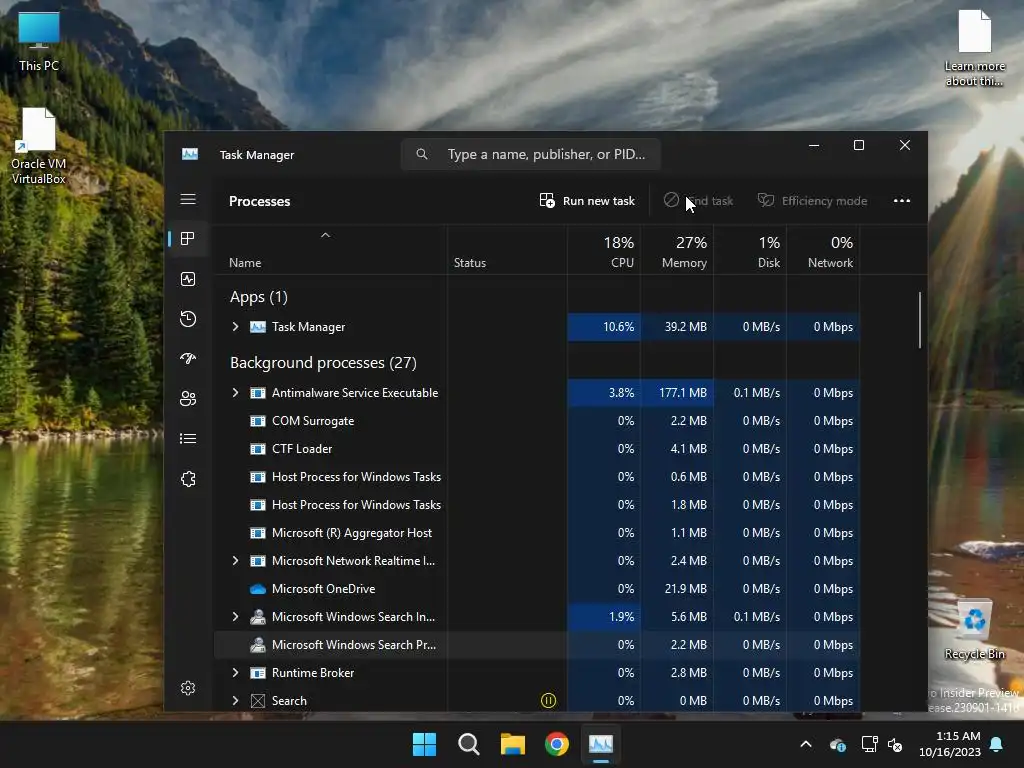This screenshot has height=768, width=1024.
Task: Select the COM Surrogate process
Action: point(536,421)
